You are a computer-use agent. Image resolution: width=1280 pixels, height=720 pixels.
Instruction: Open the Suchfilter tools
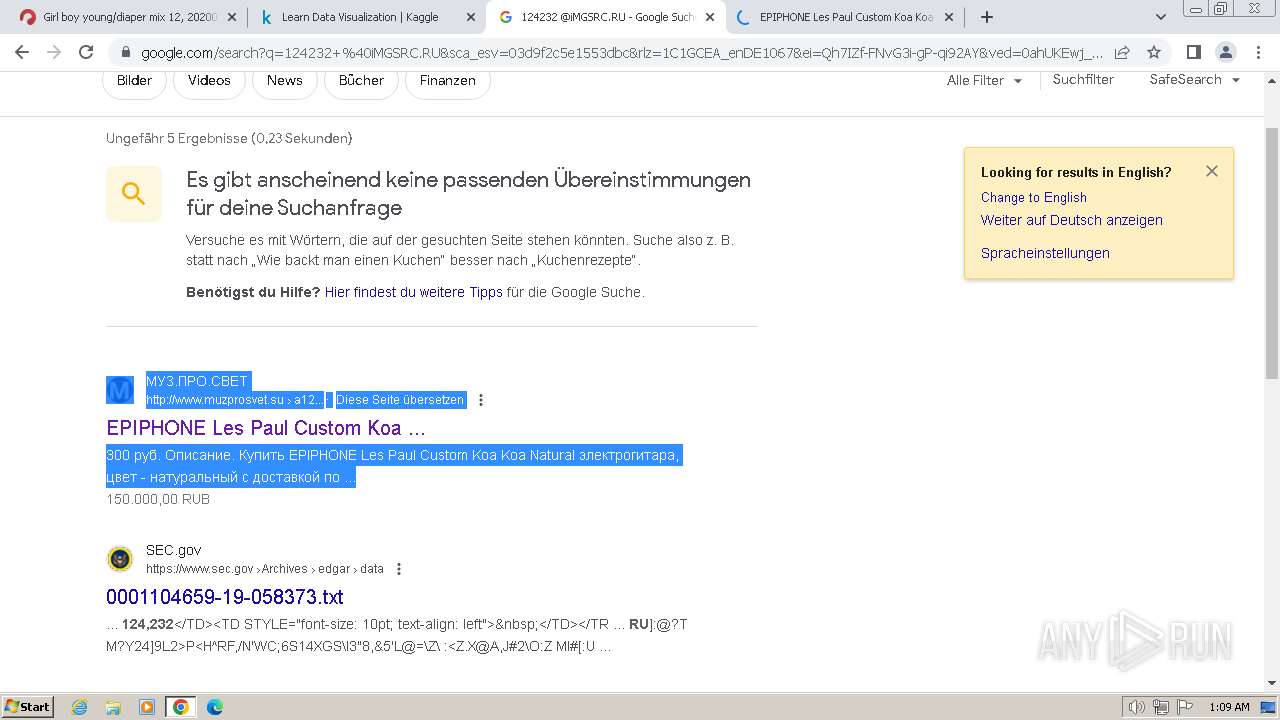pyautogui.click(x=1083, y=79)
